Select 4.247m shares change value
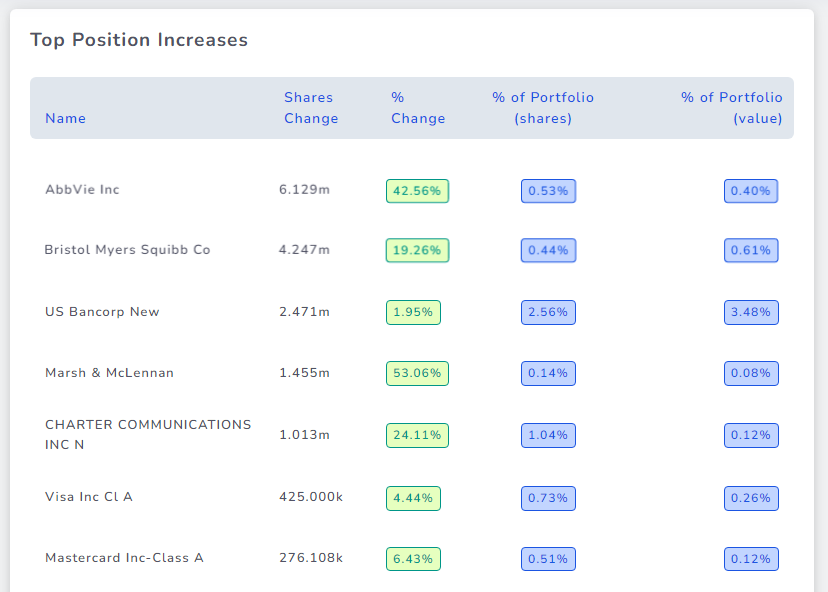828x592 pixels. point(304,250)
